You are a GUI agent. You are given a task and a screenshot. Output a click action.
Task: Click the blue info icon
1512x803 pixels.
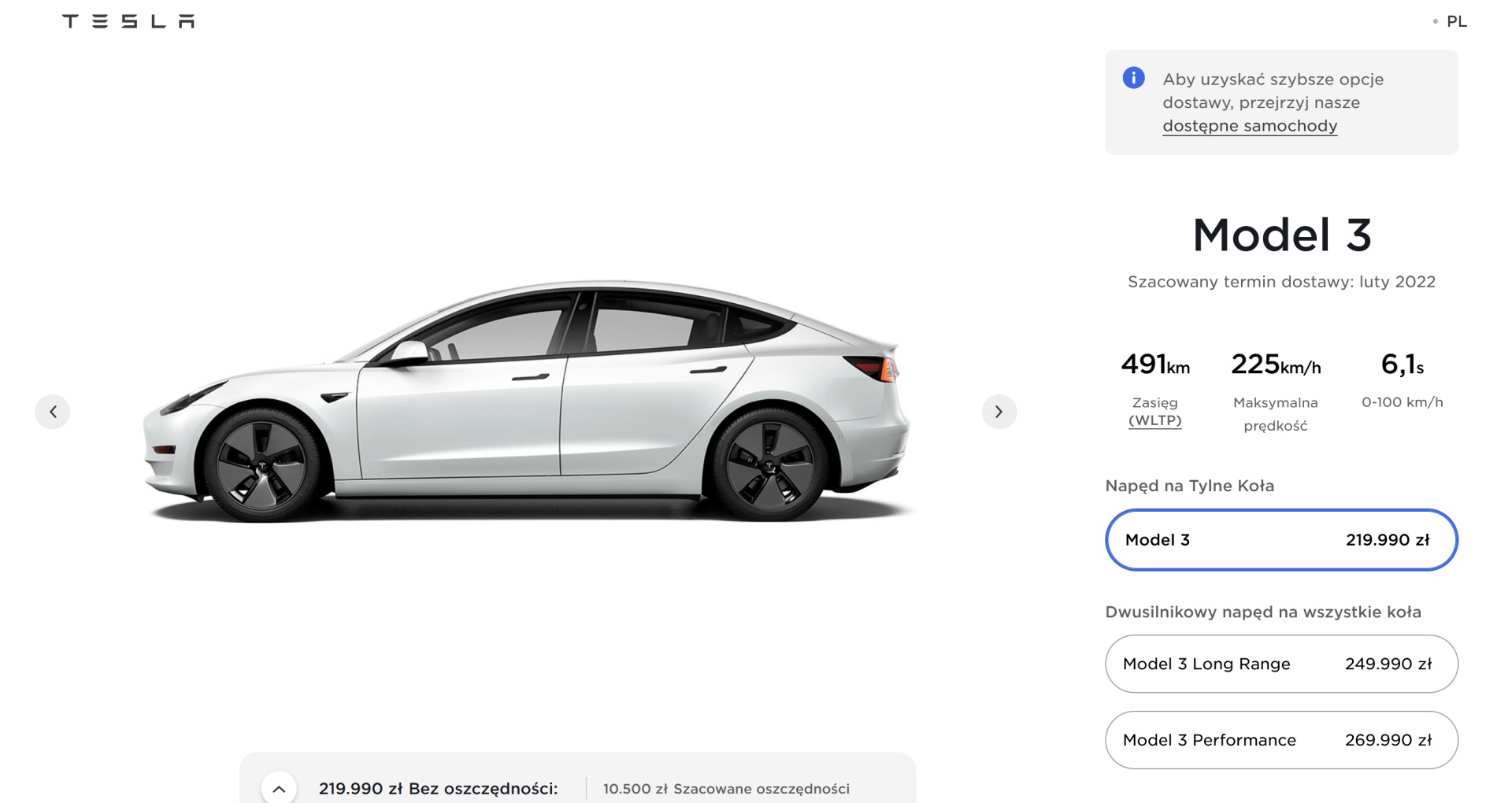[x=1133, y=78]
